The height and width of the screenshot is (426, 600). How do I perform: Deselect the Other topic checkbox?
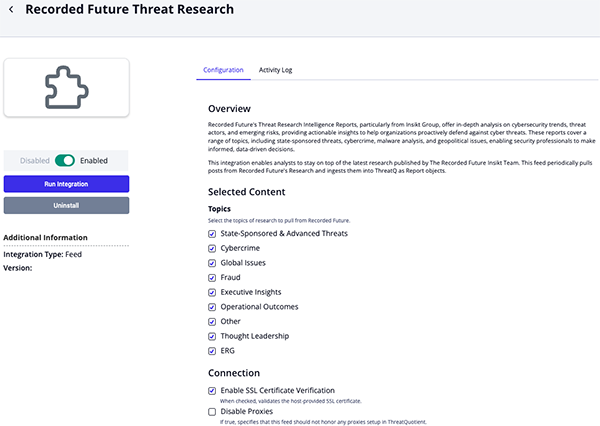tap(212, 322)
